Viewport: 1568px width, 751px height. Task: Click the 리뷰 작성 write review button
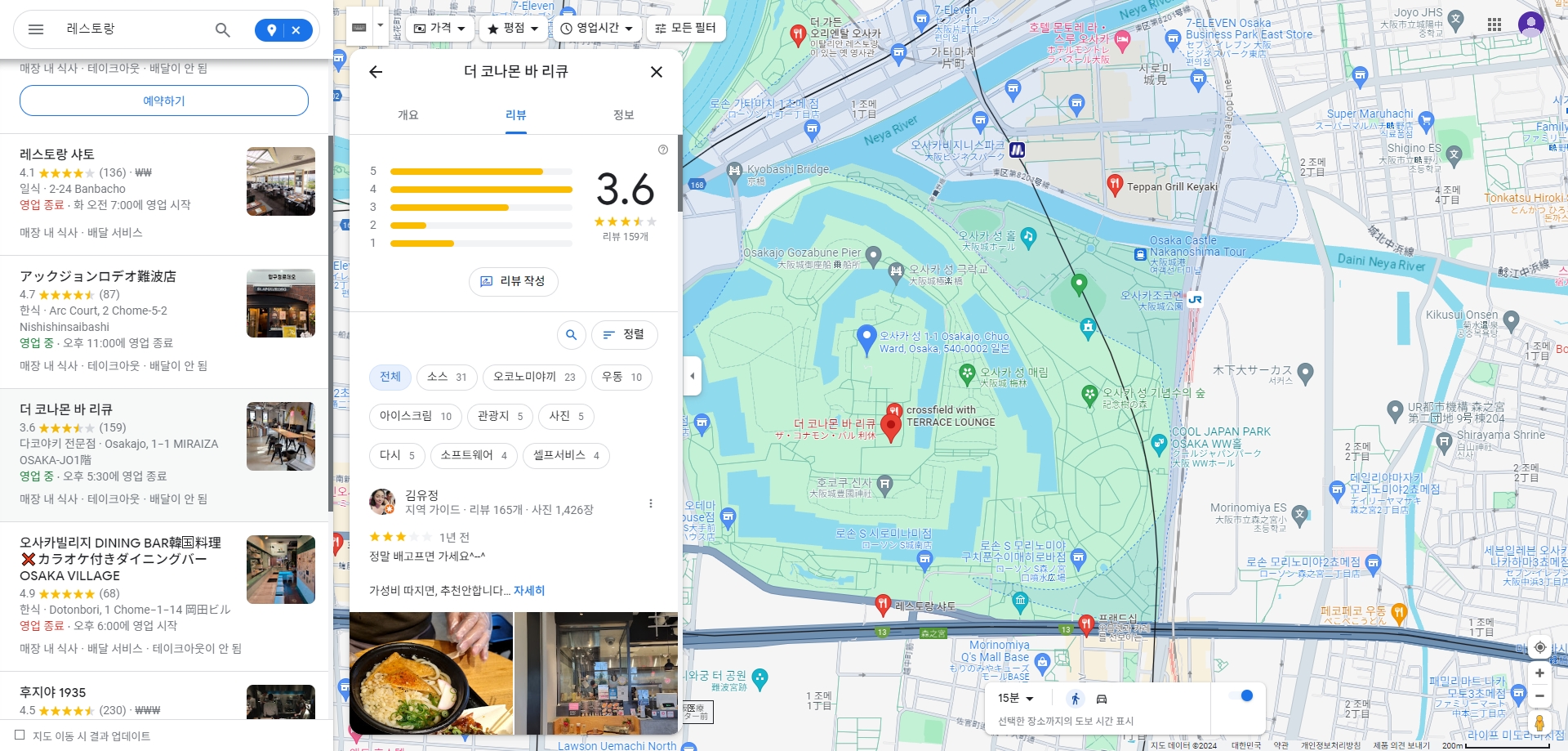point(513,281)
